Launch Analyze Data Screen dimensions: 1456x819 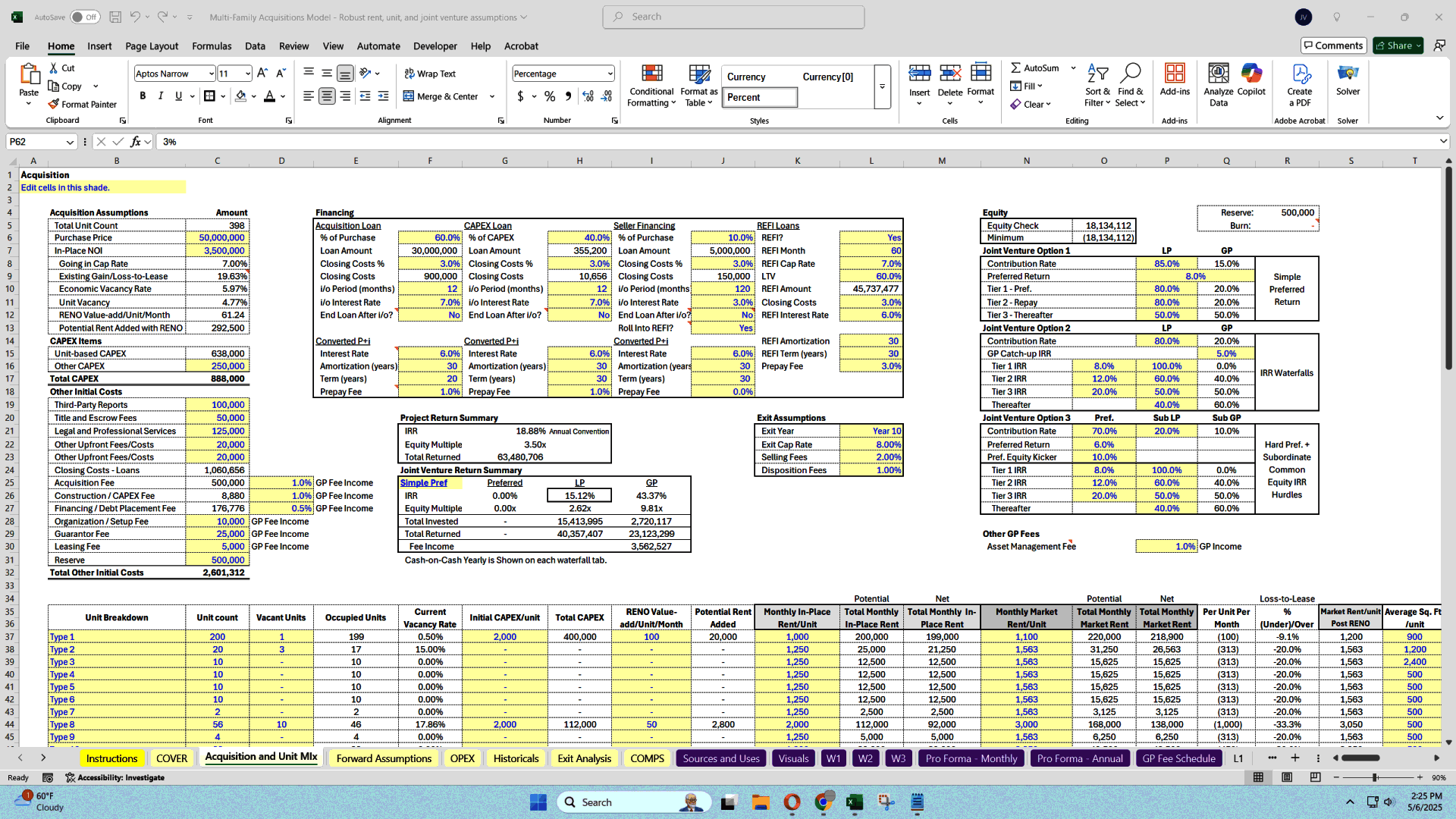pyautogui.click(x=1219, y=85)
